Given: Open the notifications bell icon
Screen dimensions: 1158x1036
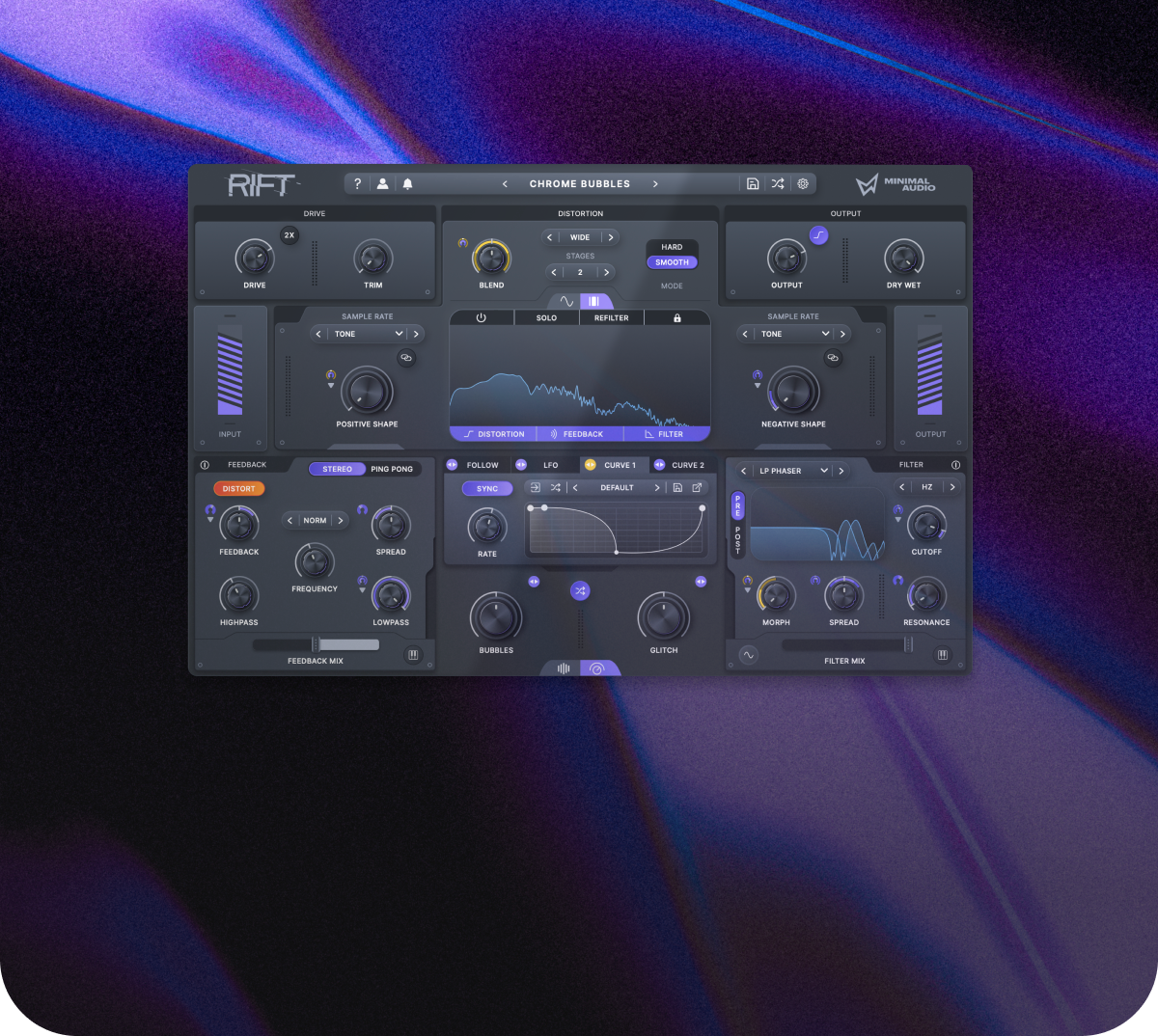Looking at the screenshot, I should (407, 183).
